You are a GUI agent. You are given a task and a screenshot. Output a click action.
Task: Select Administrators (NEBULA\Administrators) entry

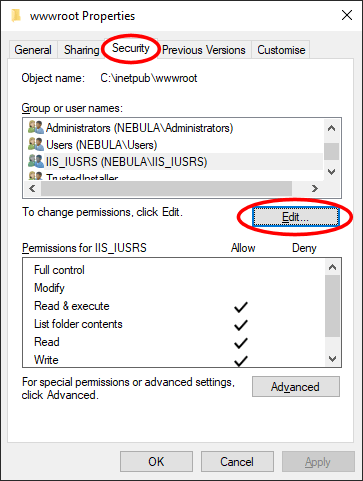click(x=139, y=128)
